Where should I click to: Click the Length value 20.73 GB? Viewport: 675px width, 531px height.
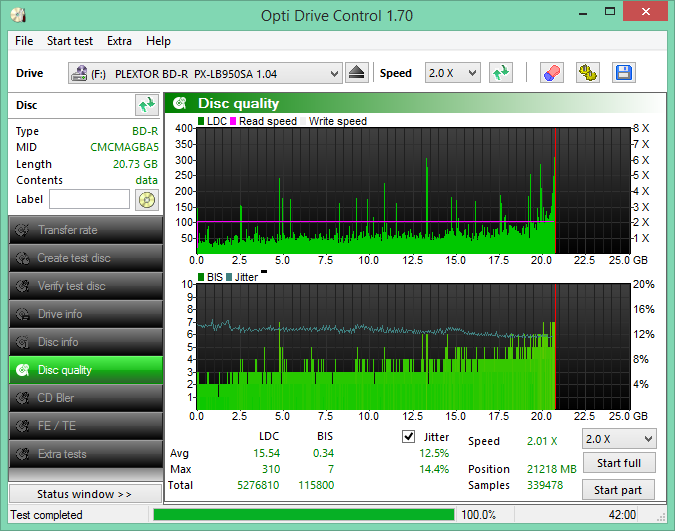click(x=135, y=164)
